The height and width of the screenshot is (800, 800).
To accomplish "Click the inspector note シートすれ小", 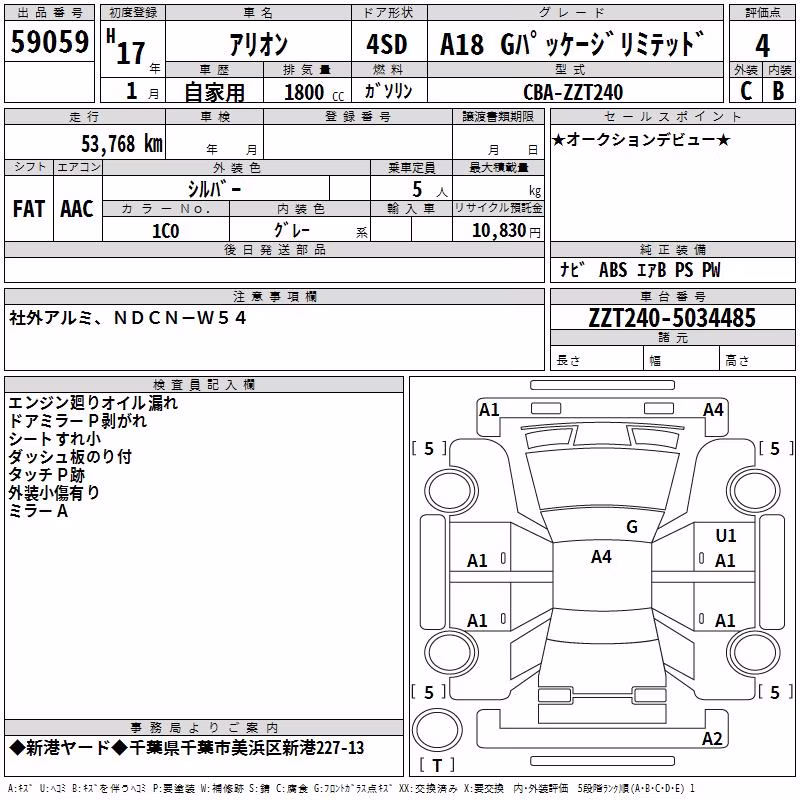I will point(54,439).
